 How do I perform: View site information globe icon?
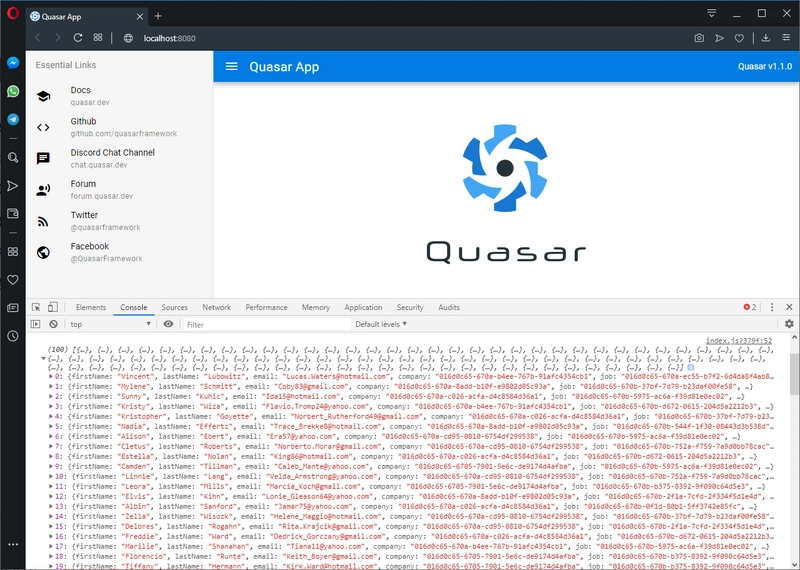pos(128,38)
